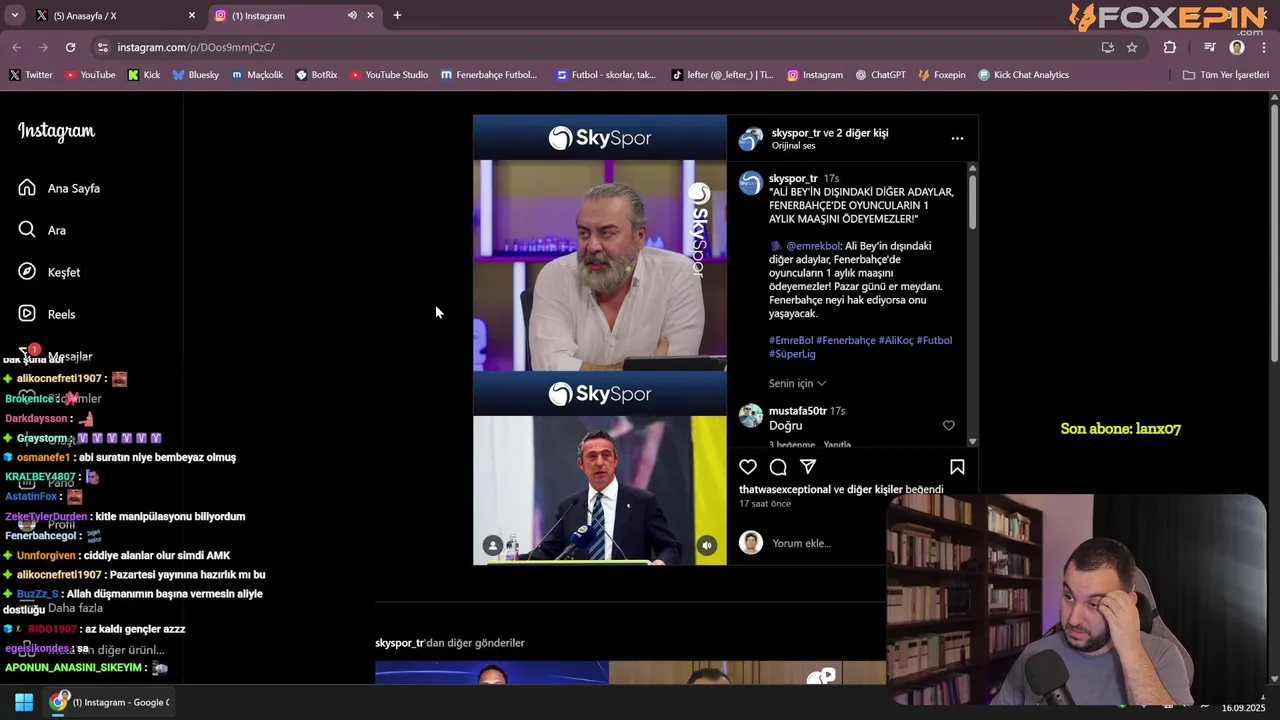
Task: Open the Windows Start button
Action: pos(24,702)
